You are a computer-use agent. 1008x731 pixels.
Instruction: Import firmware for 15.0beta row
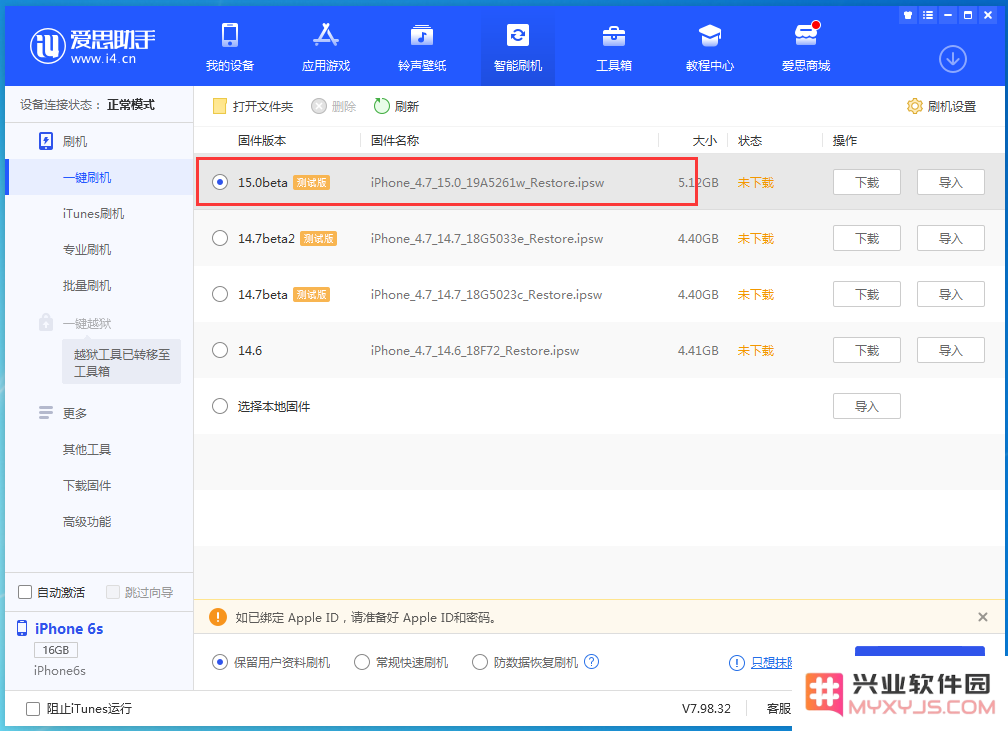pos(950,183)
